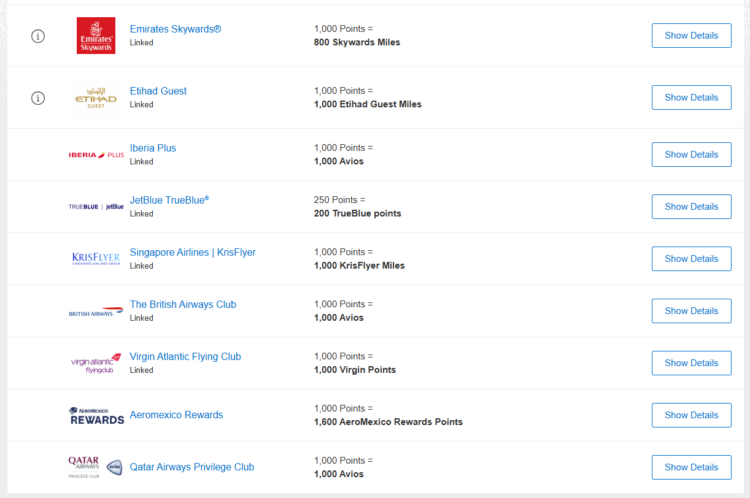The image size is (750, 498).
Task: Show Details for The British Airways Club
Action: click(x=691, y=311)
